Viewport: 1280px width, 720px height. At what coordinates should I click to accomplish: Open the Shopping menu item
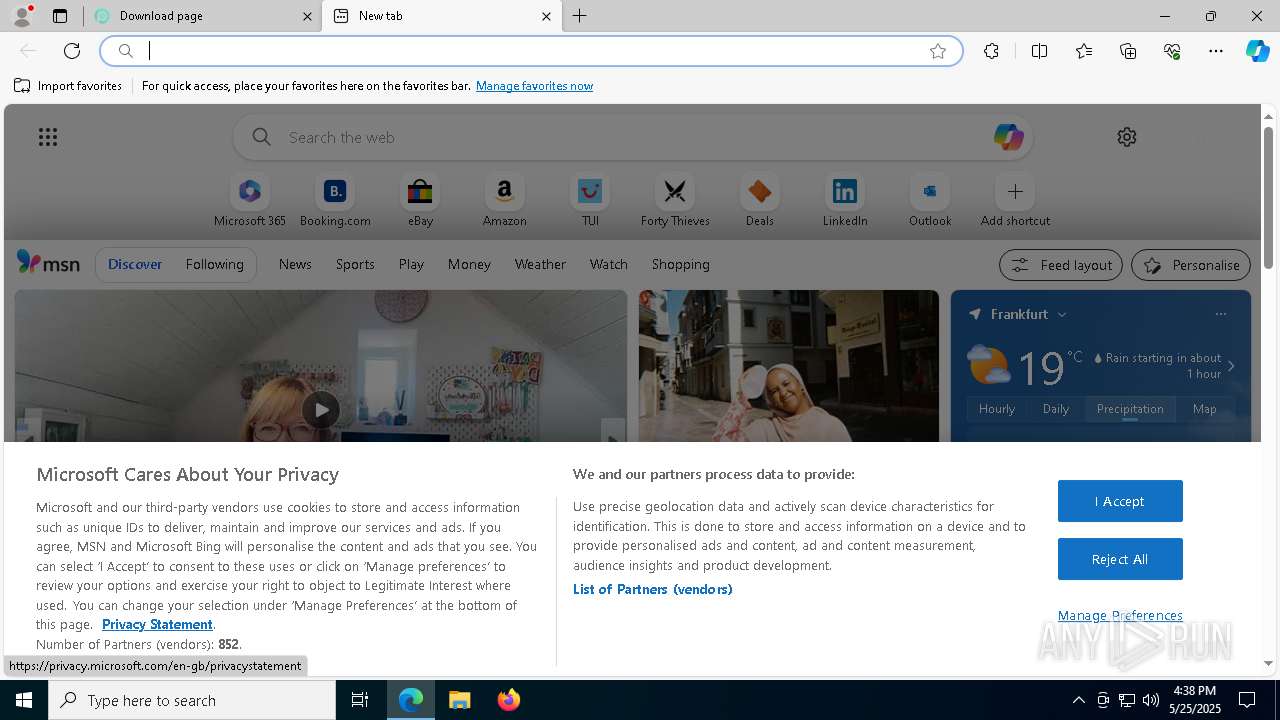tap(681, 264)
